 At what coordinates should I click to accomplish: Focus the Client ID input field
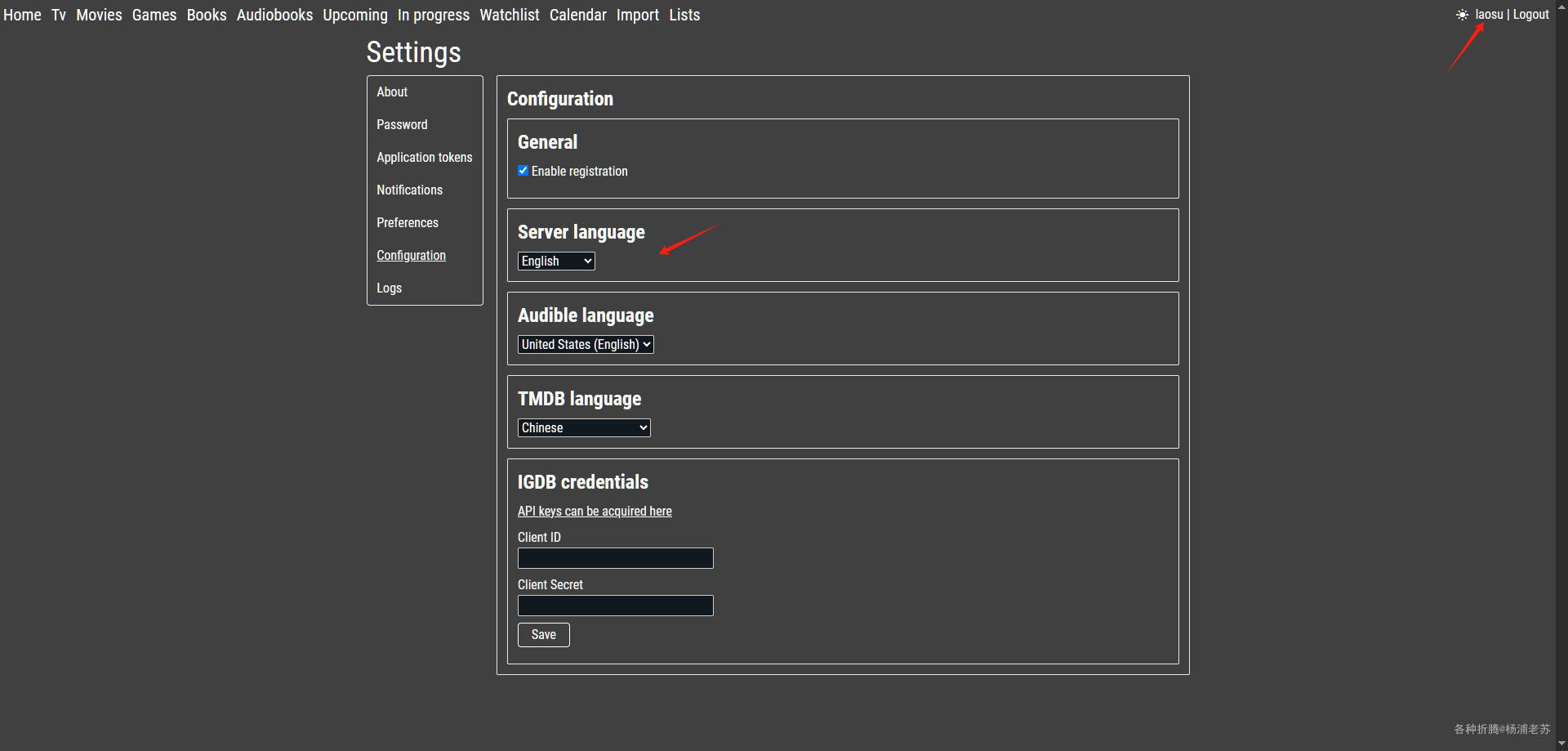coord(616,558)
